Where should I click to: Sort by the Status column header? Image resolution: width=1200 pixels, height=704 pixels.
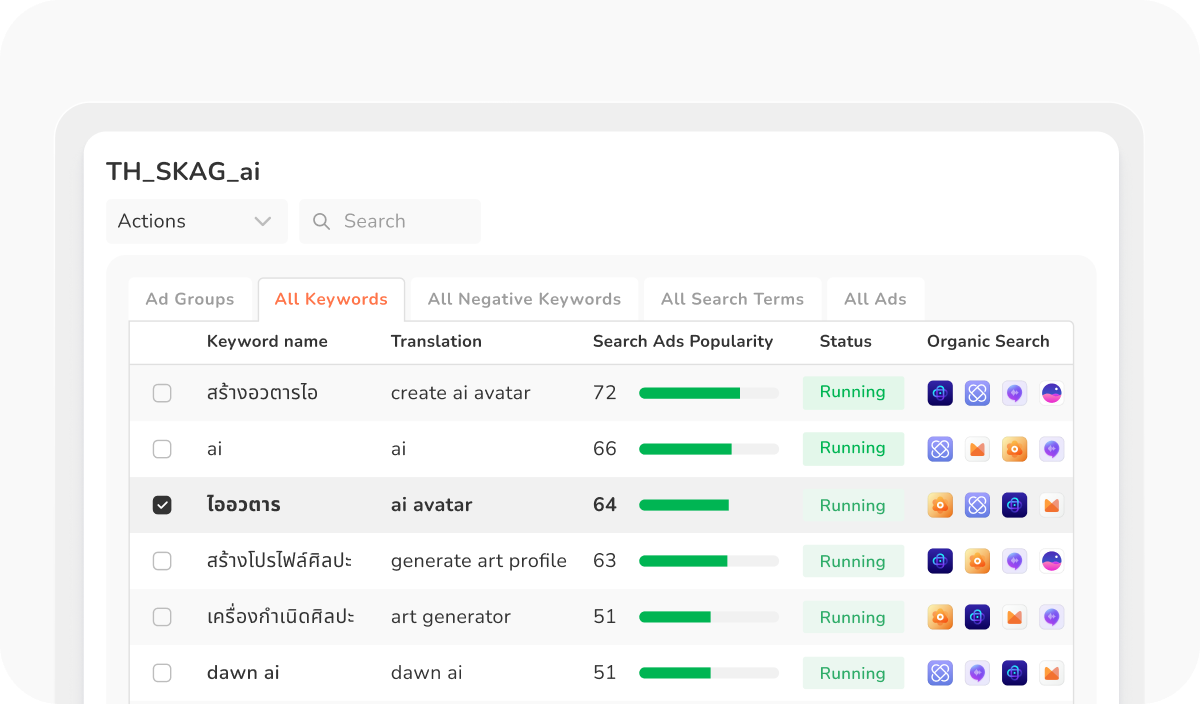pos(845,341)
